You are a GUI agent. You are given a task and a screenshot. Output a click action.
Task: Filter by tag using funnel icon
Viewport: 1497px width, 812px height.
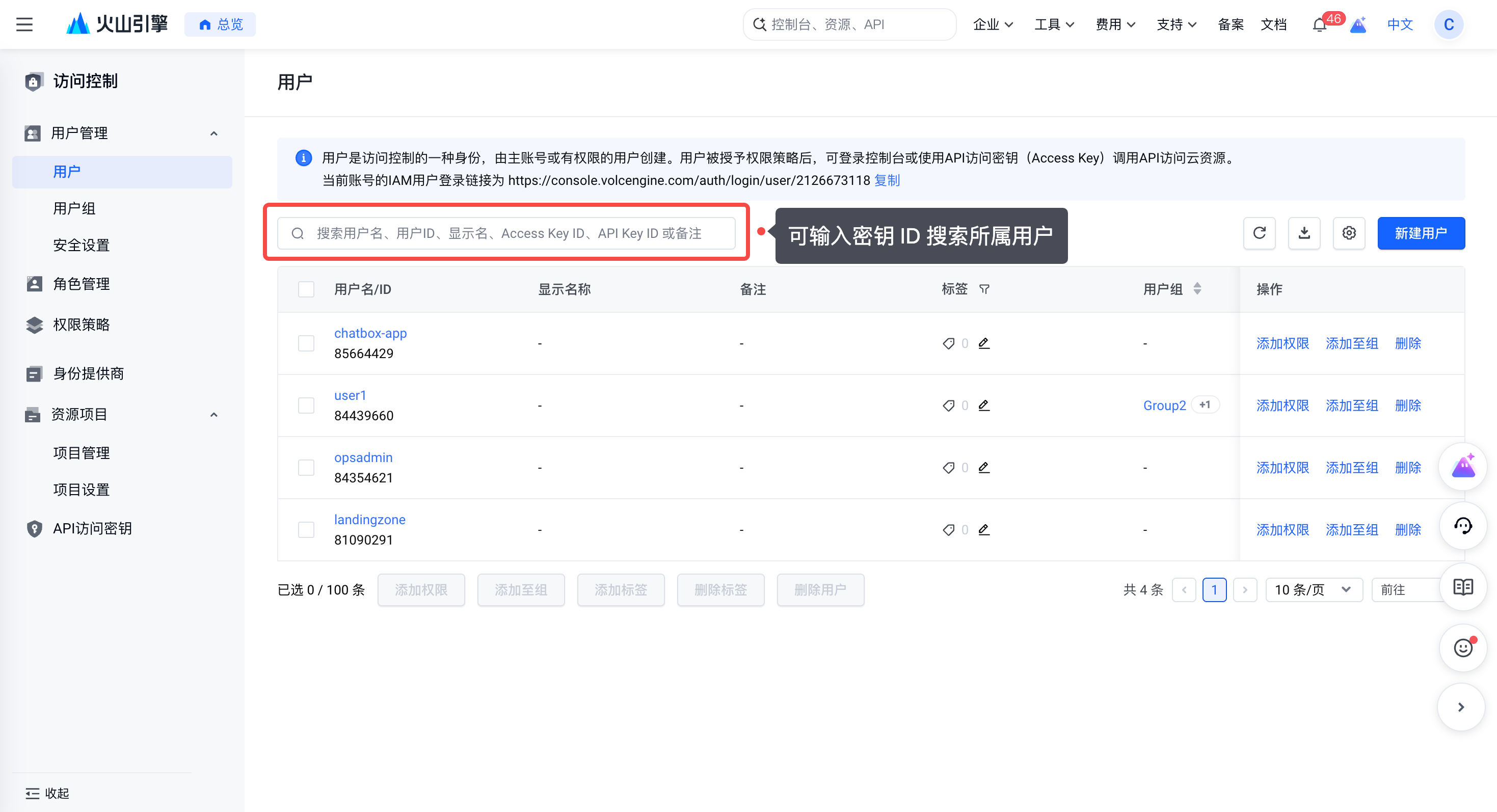coord(984,289)
